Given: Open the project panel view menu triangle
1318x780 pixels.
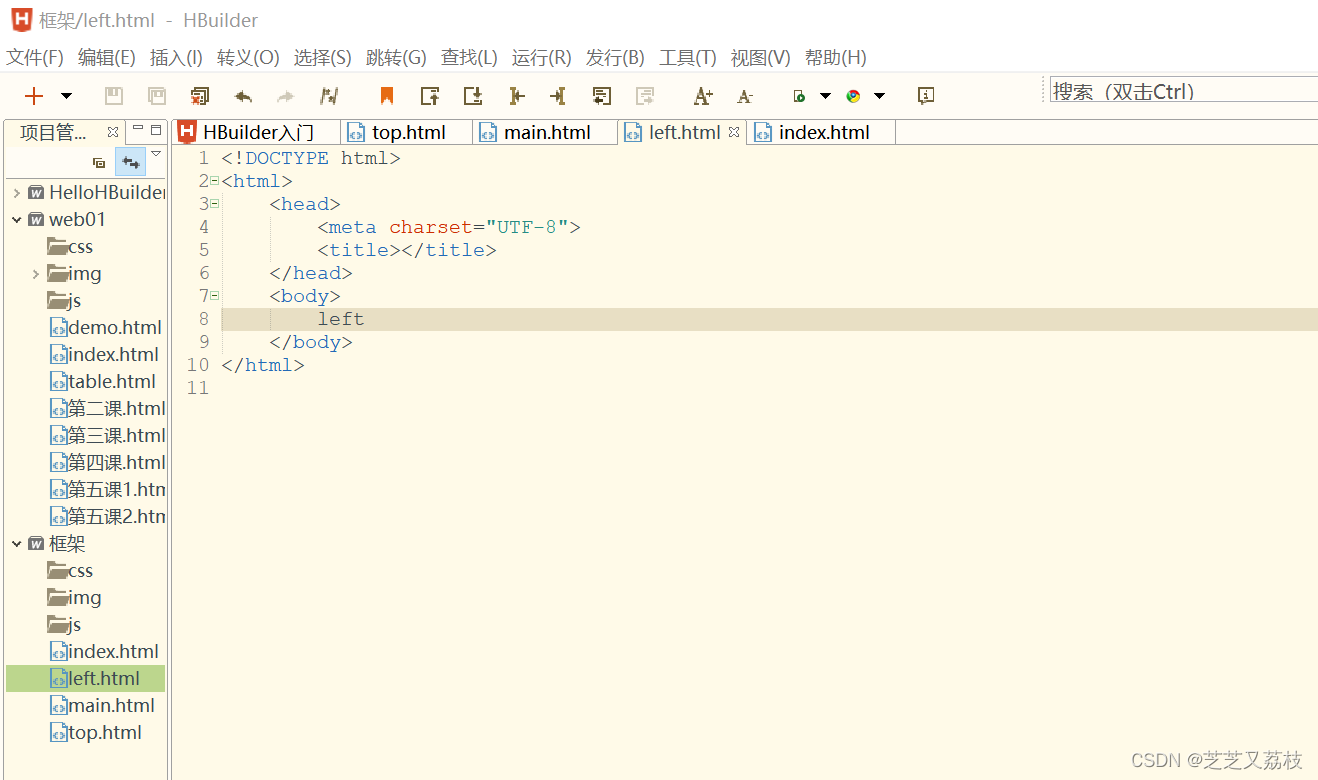Looking at the screenshot, I should tap(156, 154).
